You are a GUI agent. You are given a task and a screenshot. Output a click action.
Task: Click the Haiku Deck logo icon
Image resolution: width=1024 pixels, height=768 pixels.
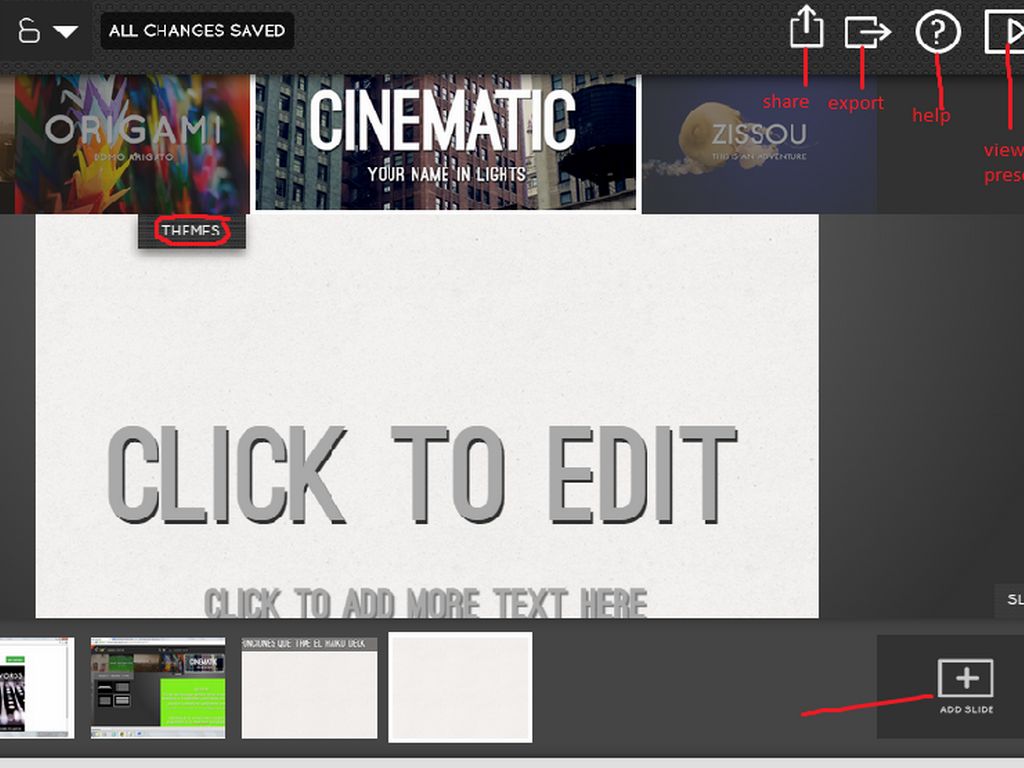point(29,31)
